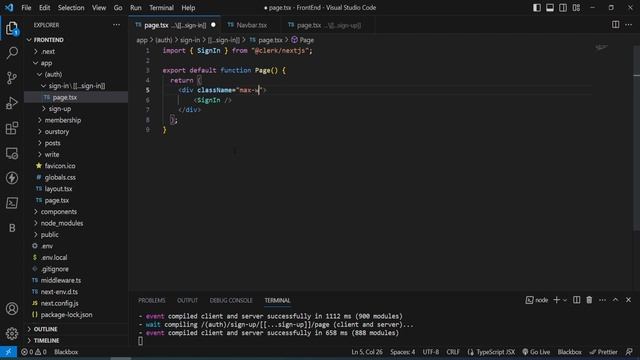
Task: Open launch profile dropdown arrow next to plus
Action: (565, 300)
